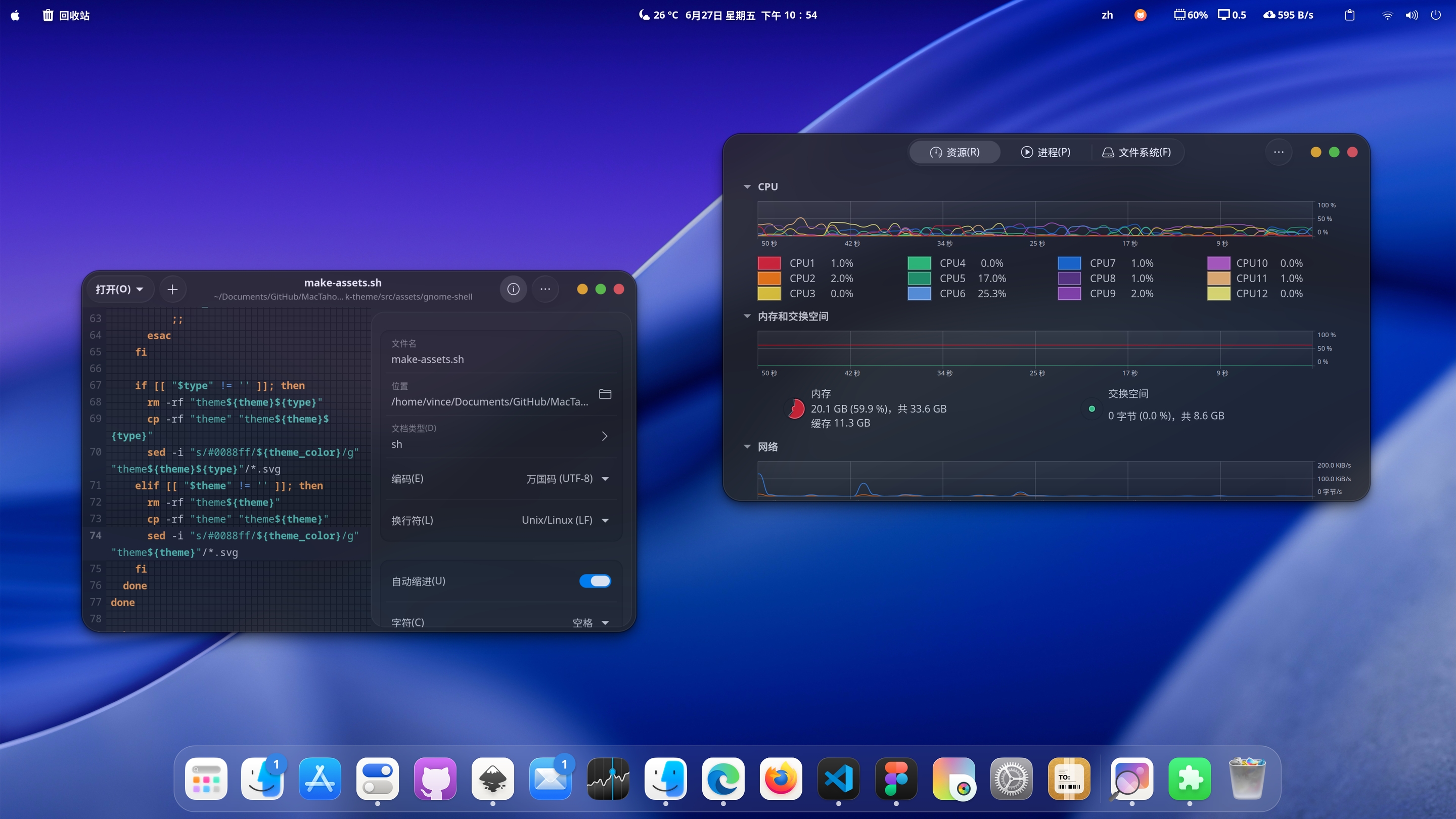This screenshot has width=1456, height=819.
Task: Click the info icon in make-assets.sh header
Action: point(513,289)
